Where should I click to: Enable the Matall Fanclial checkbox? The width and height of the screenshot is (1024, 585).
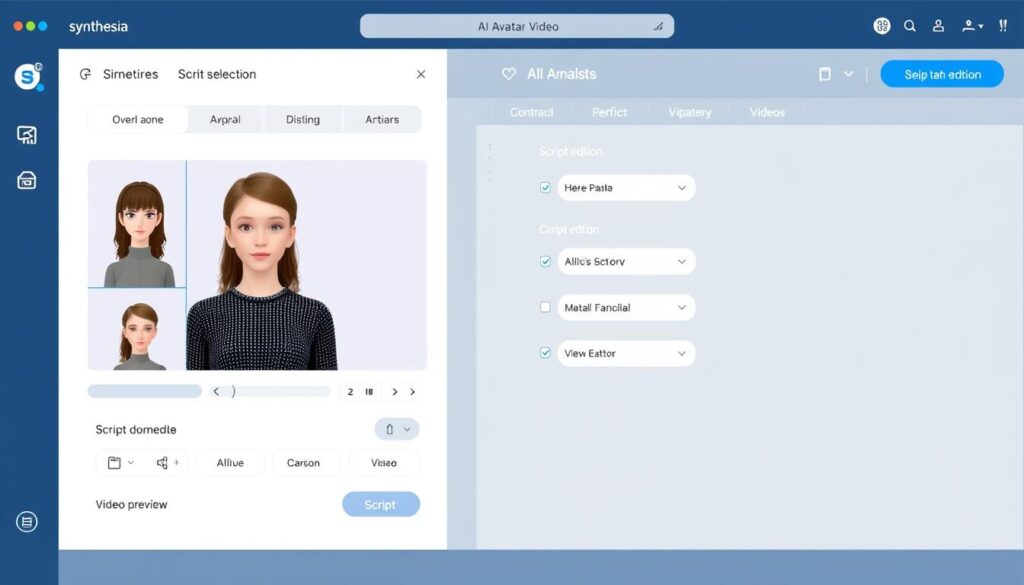[x=545, y=307]
